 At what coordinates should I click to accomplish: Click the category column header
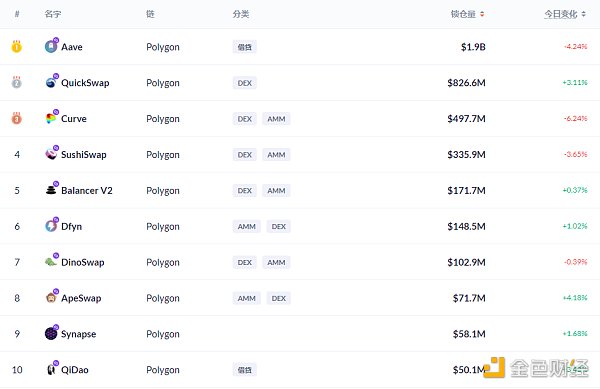point(241,14)
